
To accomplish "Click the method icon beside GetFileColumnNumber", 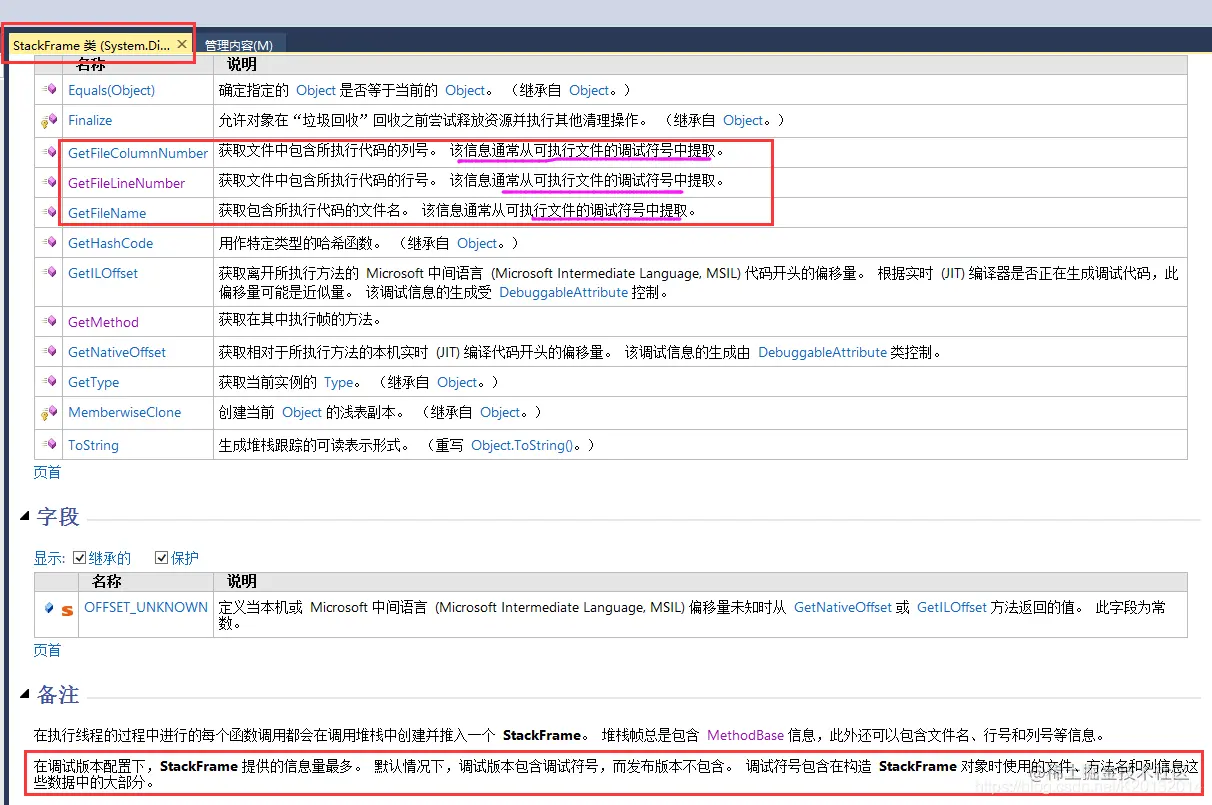I will [49, 153].
